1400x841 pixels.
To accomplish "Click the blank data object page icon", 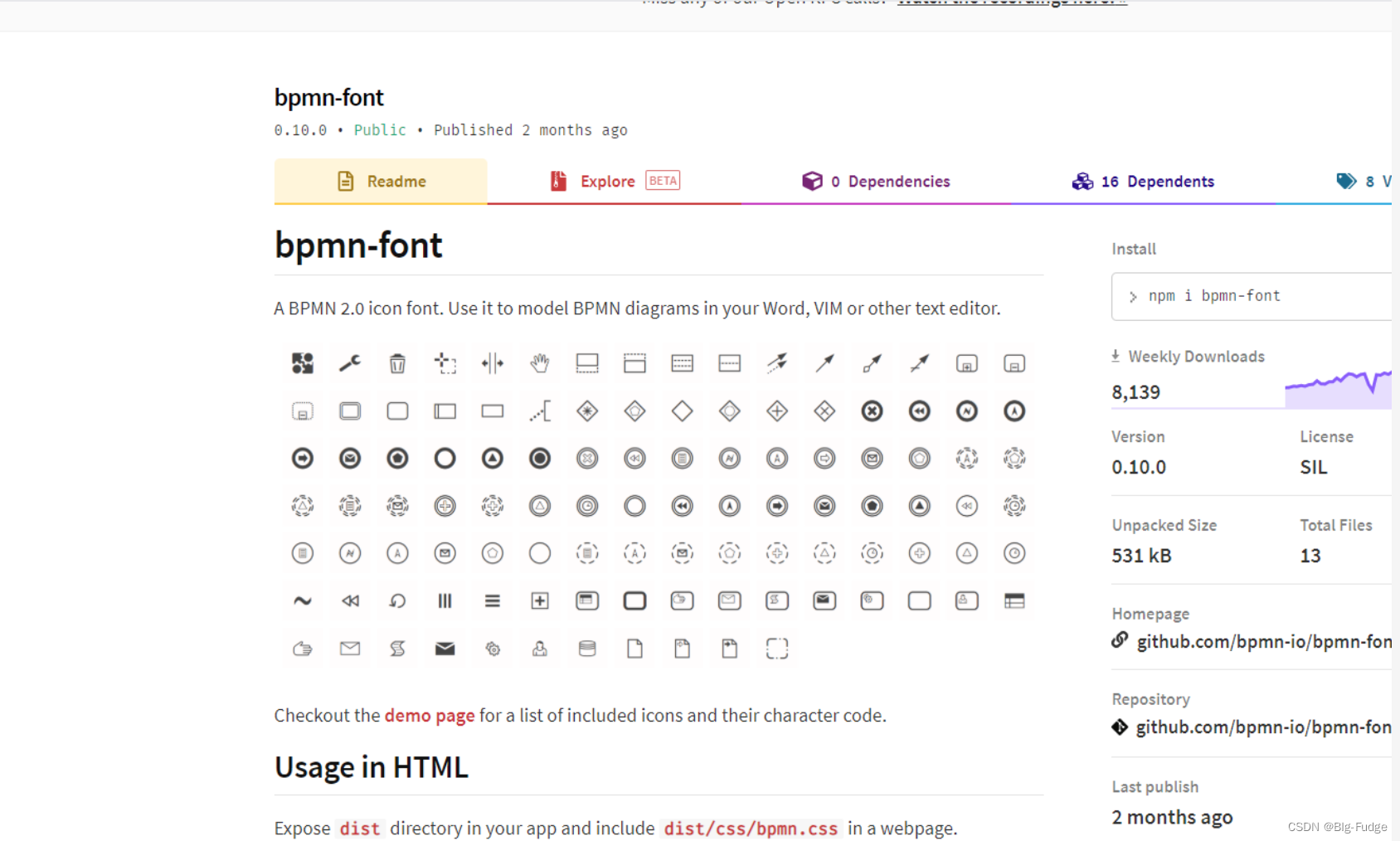I will 634,649.
